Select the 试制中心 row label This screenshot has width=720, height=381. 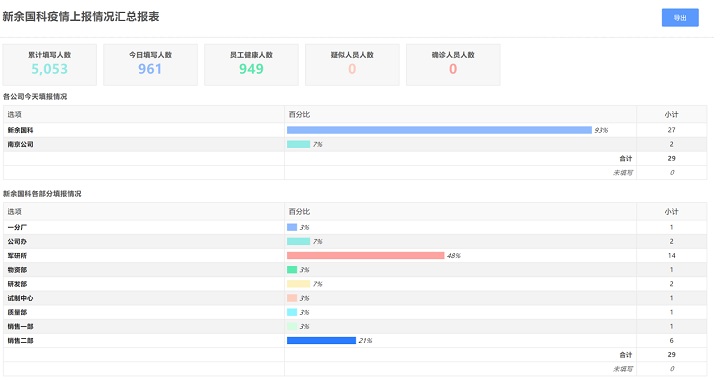click(x=20, y=298)
